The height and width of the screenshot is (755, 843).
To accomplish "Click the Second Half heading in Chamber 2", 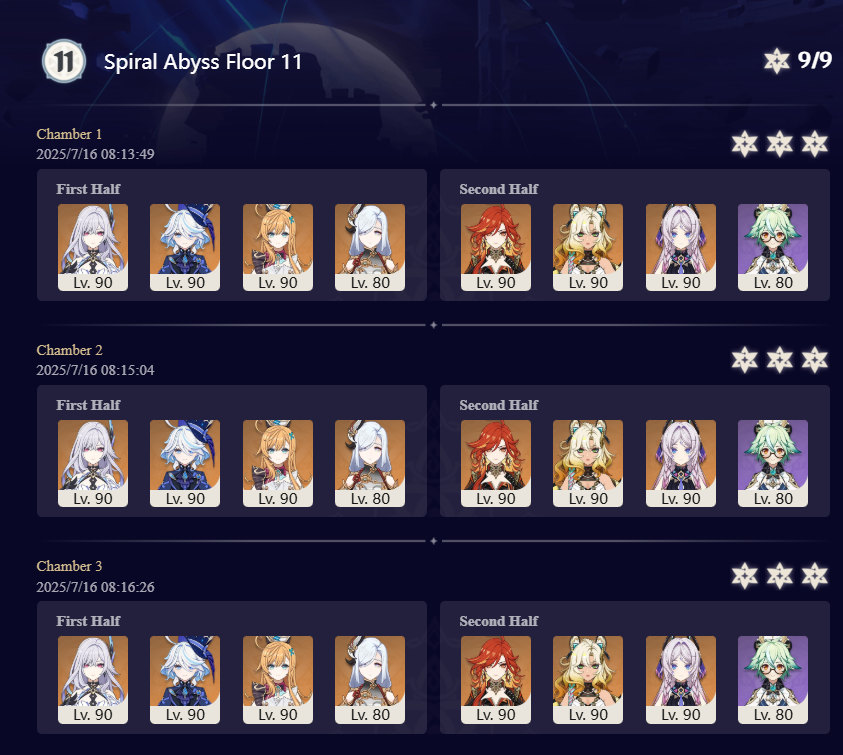I will [498, 405].
